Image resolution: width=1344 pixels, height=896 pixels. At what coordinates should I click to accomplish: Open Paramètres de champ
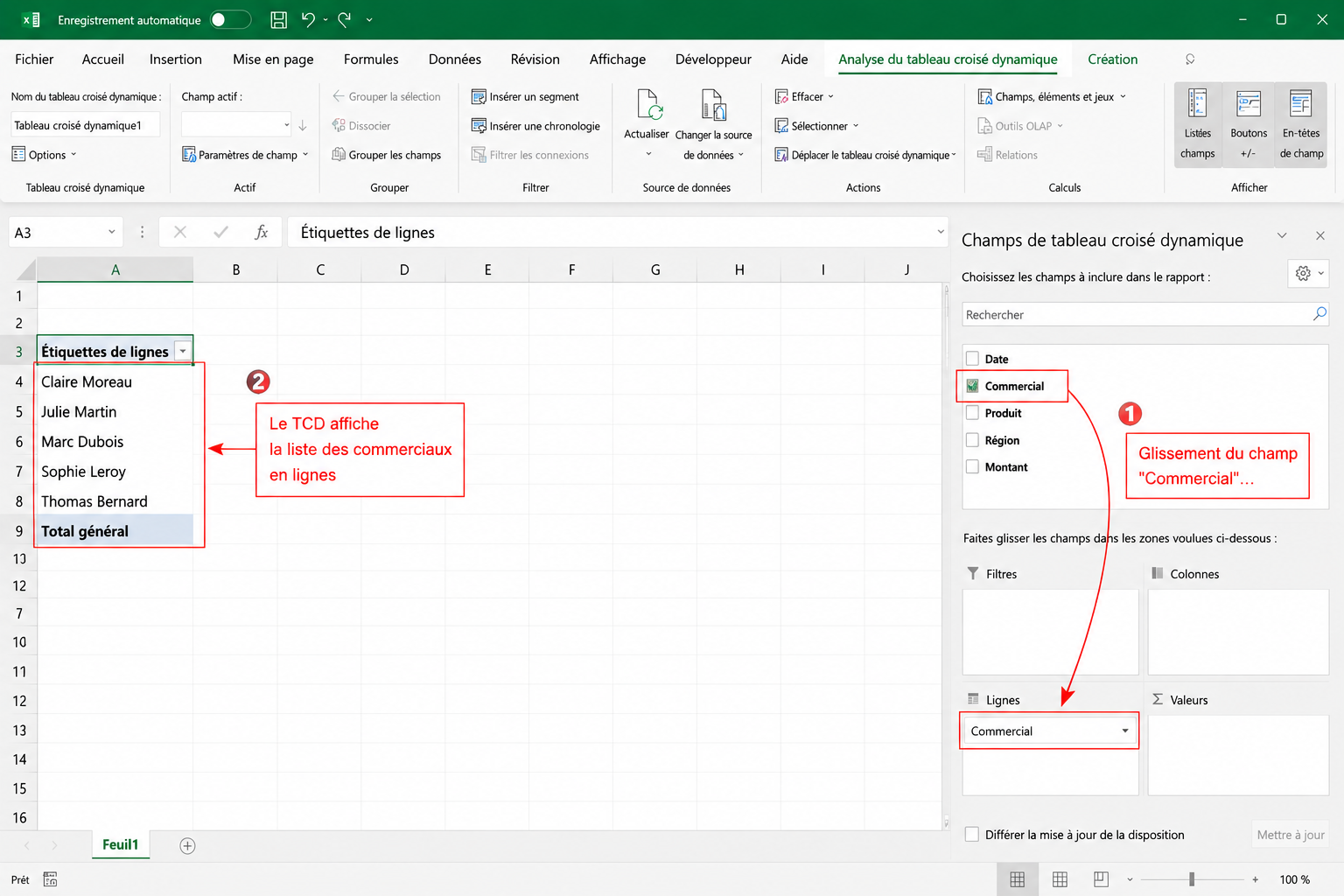pos(245,155)
